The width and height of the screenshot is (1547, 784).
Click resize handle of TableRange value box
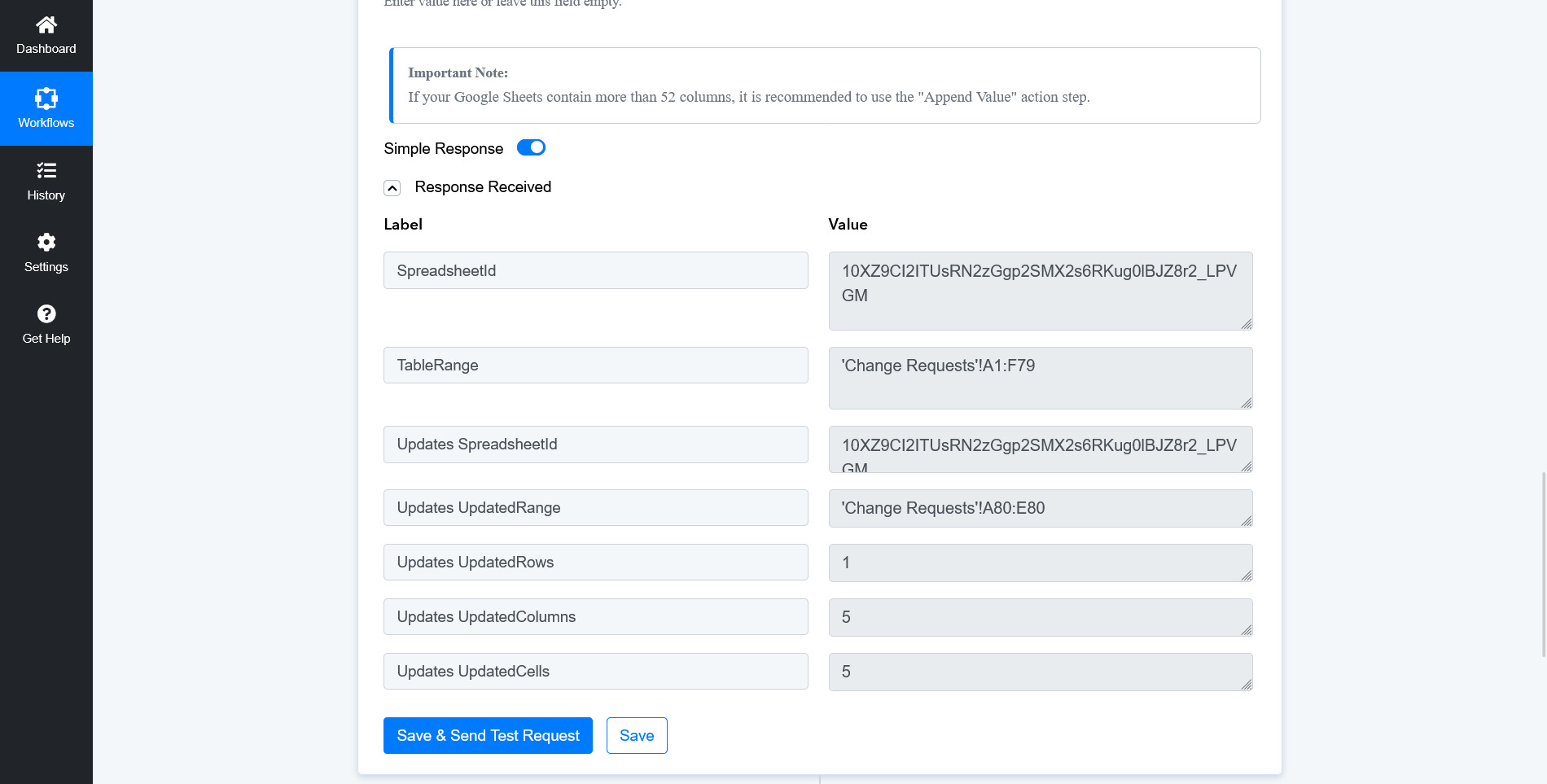[1246, 403]
